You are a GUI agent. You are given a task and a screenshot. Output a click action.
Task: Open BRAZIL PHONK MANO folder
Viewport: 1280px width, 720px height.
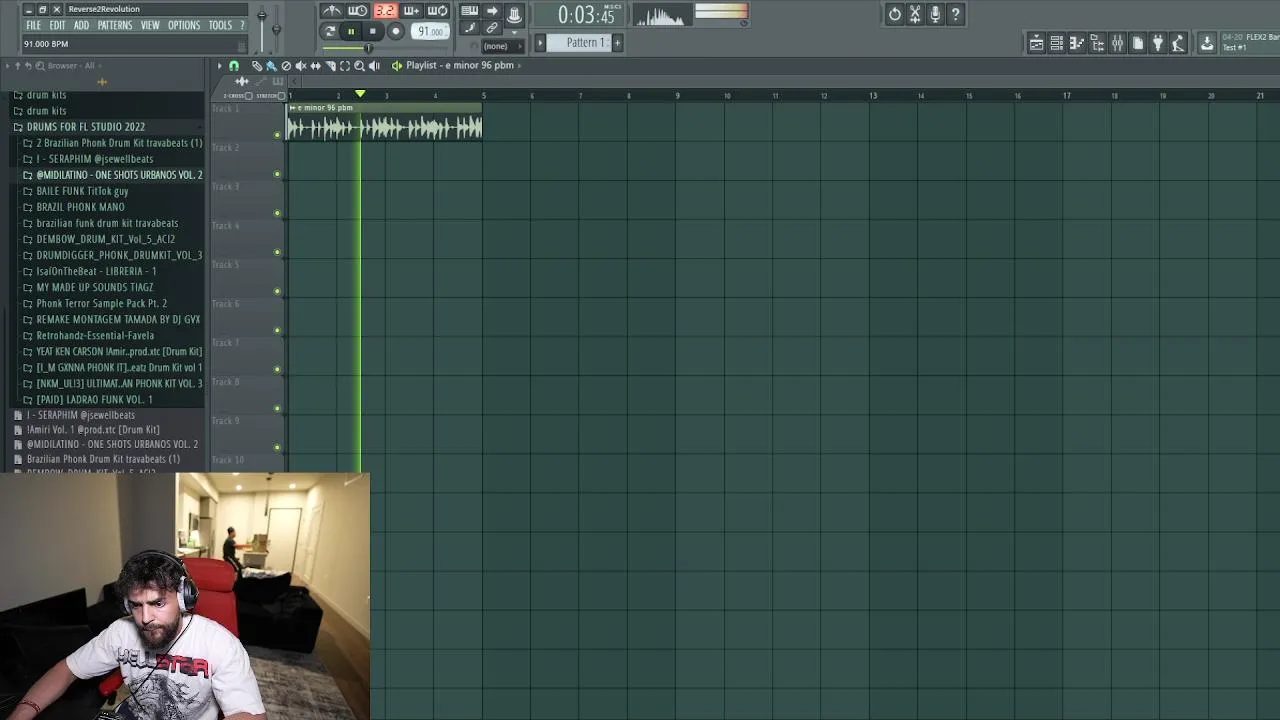(80, 207)
